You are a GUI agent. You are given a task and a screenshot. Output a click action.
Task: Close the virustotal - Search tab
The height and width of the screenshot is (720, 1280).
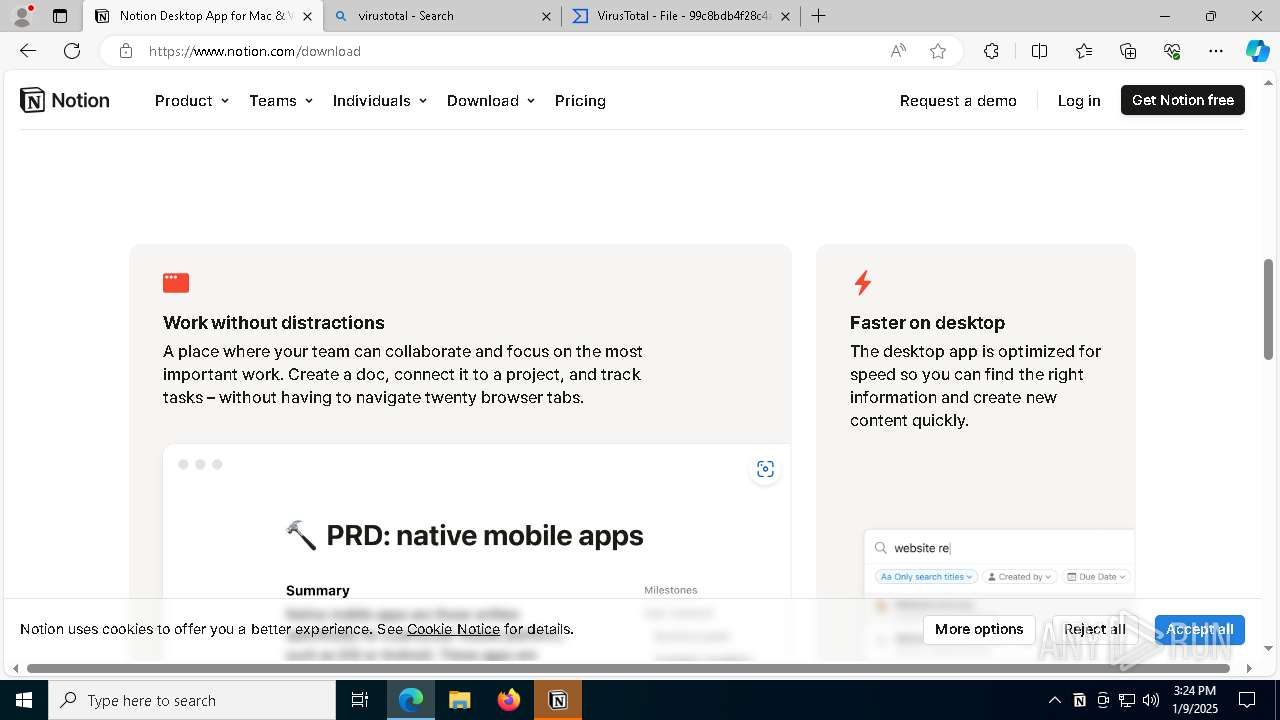click(546, 16)
